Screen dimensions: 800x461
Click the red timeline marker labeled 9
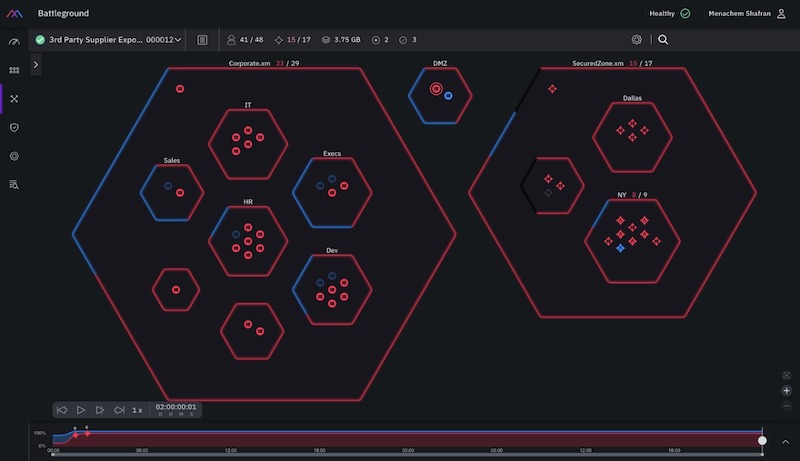click(76, 435)
